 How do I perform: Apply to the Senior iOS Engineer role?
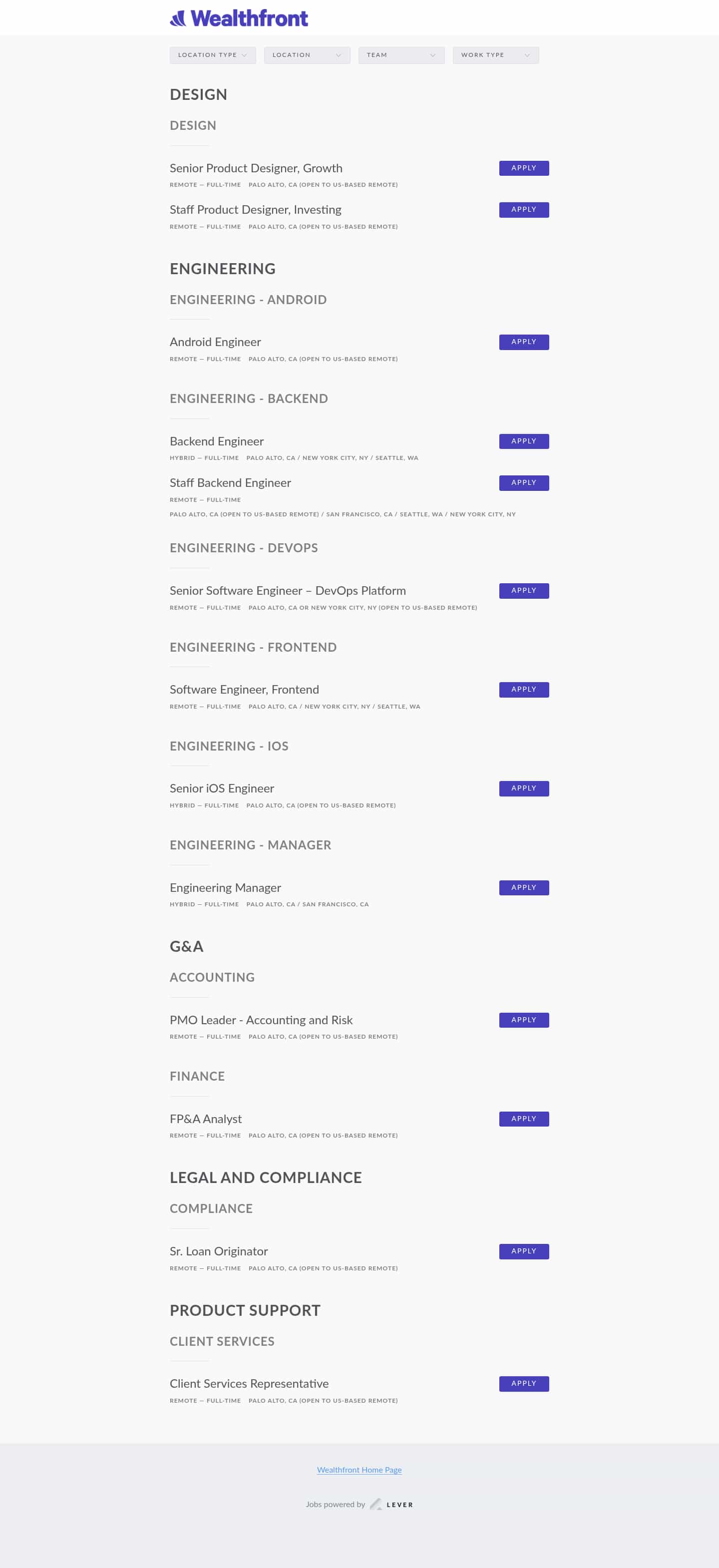pyautogui.click(x=524, y=788)
